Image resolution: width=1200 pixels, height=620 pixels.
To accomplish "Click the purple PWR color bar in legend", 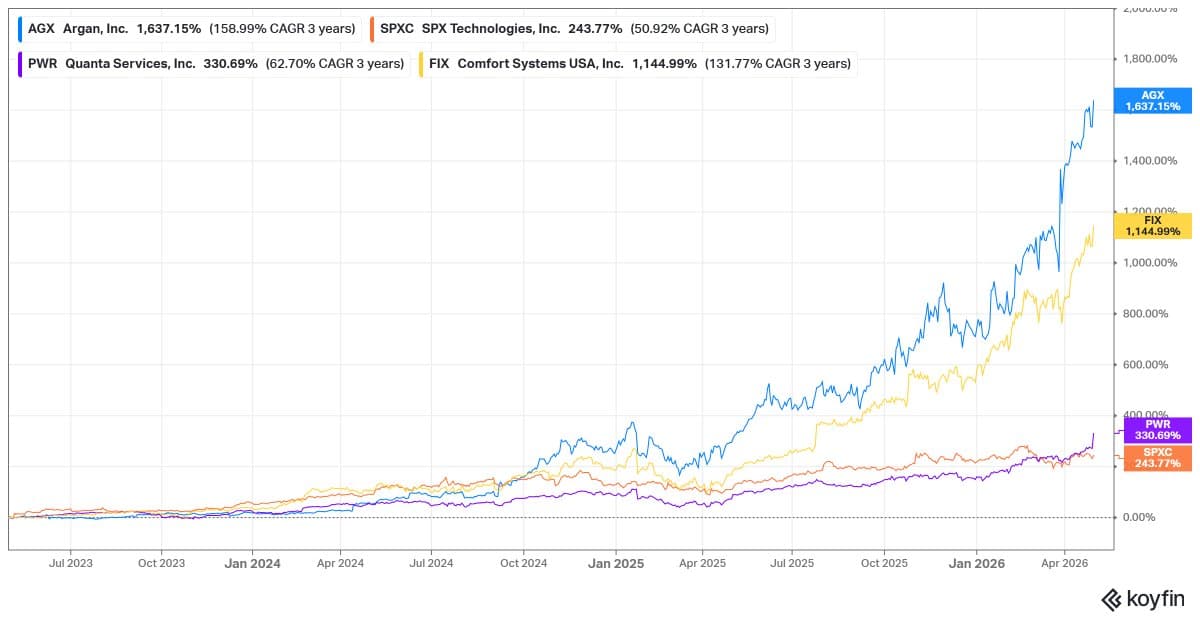I will pyautogui.click(x=22, y=64).
